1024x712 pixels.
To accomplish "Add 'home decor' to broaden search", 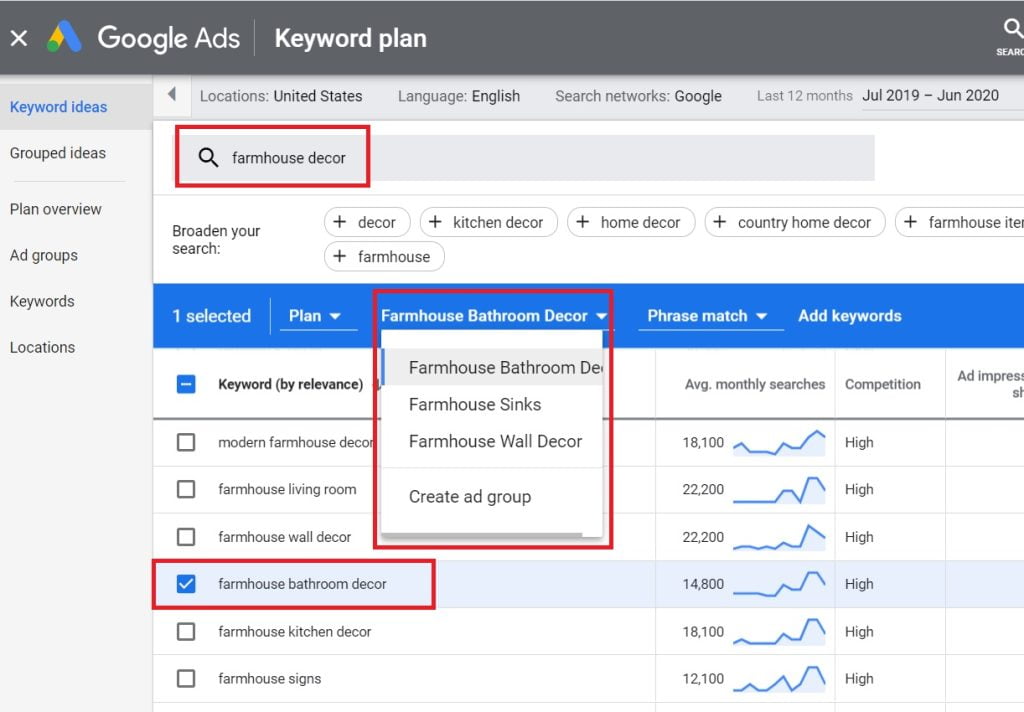I will click(628, 222).
